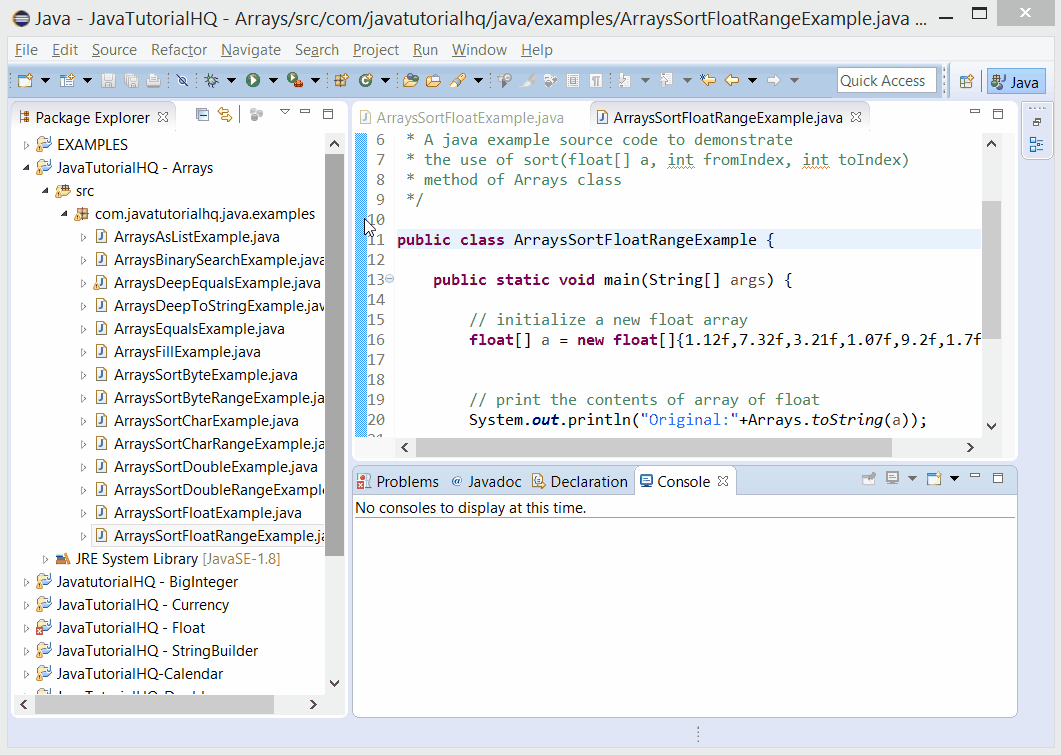Click the editor horizontal scrollbar thumb
The image size is (1061, 756).
[654, 447]
